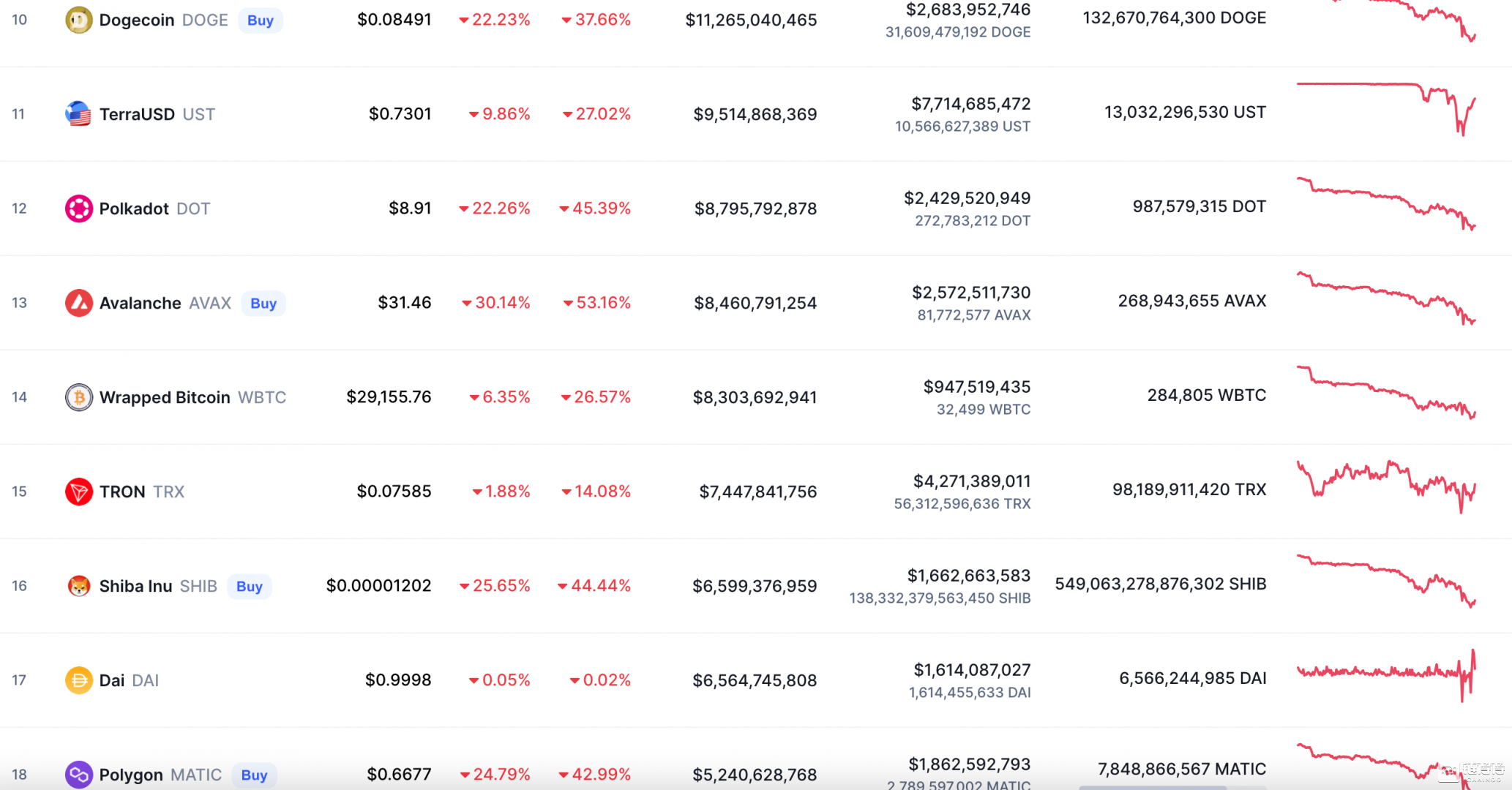Image resolution: width=1512 pixels, height=790 pixels.
Task: Click the Dogecoin coin logo
Action: tap(79, 20)
